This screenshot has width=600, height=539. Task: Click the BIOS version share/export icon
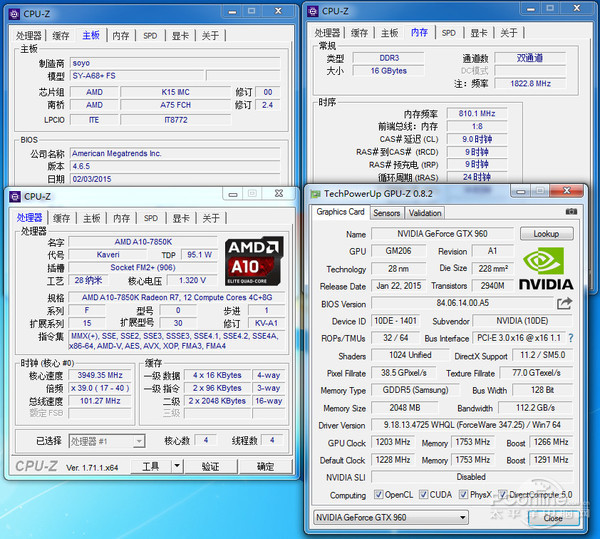click(565, 304)
